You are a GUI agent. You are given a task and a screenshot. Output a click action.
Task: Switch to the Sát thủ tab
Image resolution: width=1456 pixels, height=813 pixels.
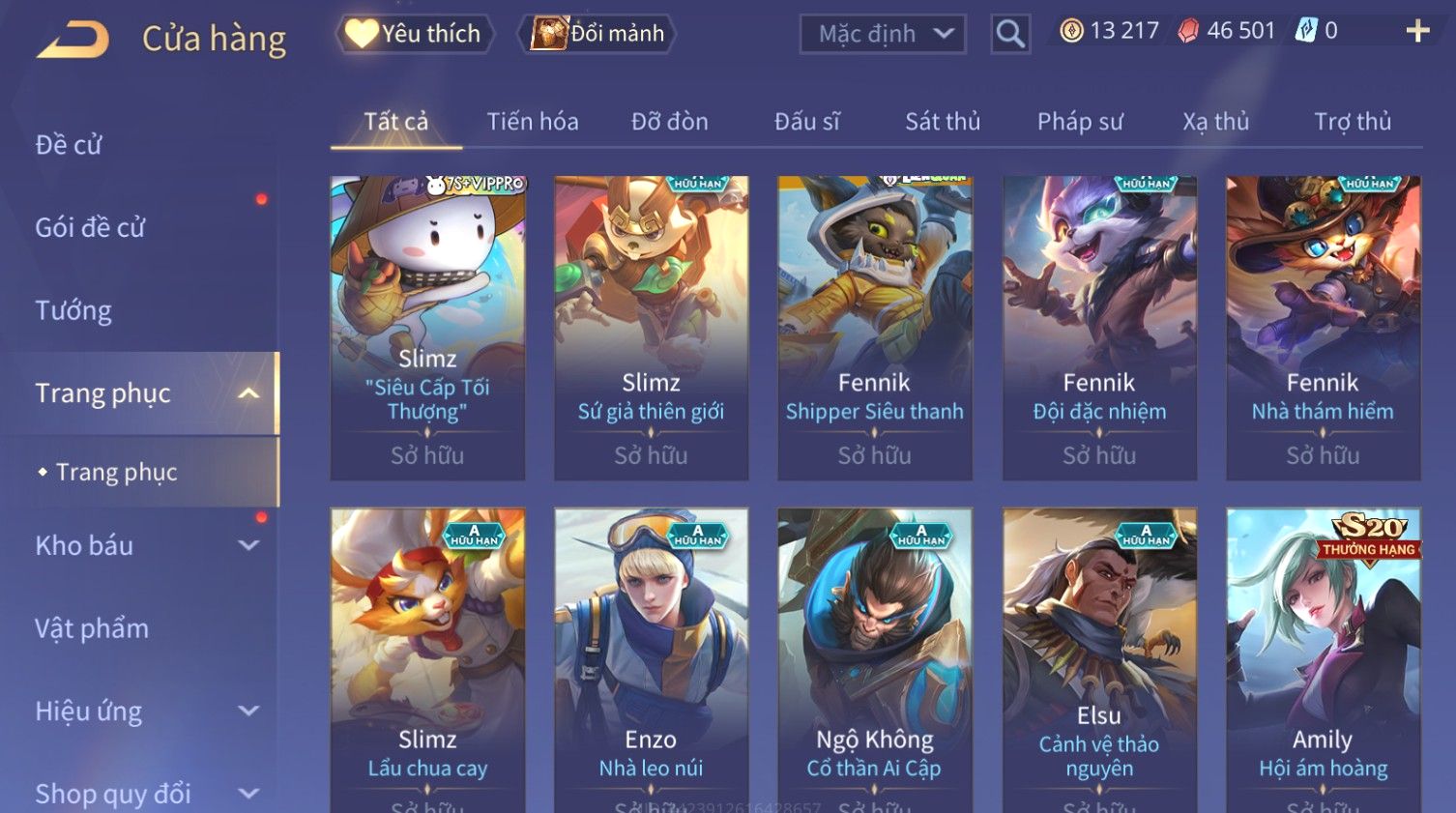943,122
